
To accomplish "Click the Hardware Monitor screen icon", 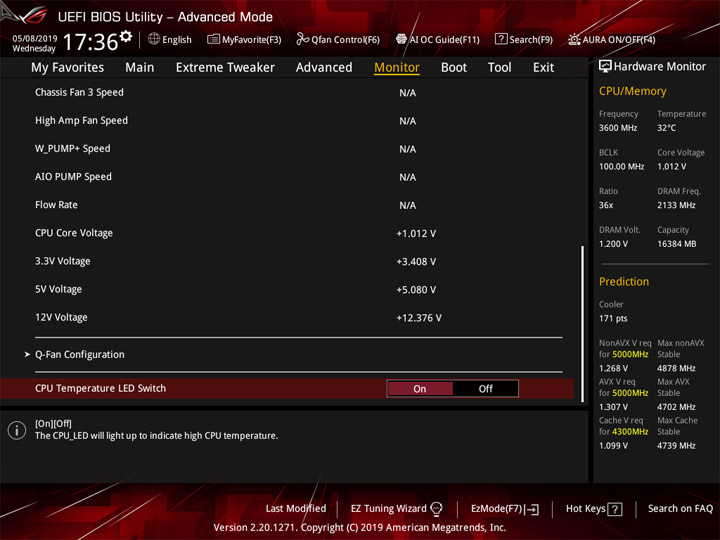I will 605,66.
